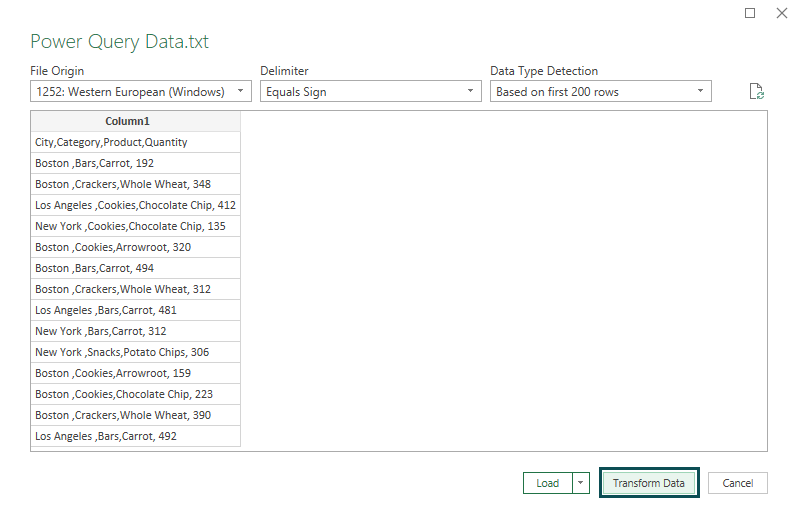798x524 pixels.
Task: Select row 'New York ,Bars,Carrot, 312'
Action: [x=135, y=331]
